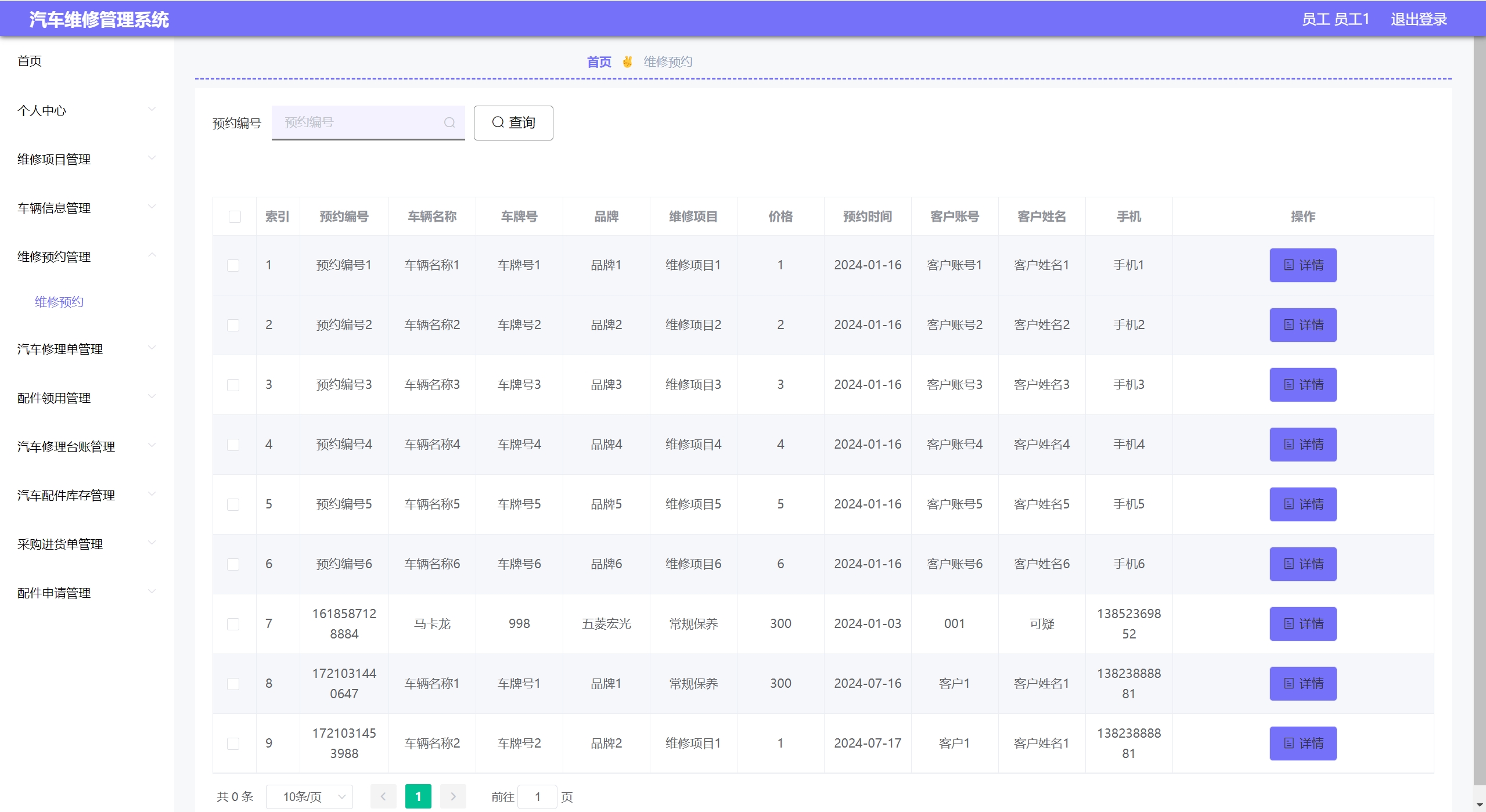Click the previous page arrow icon

pyautogui.click(x=383, y=796)
